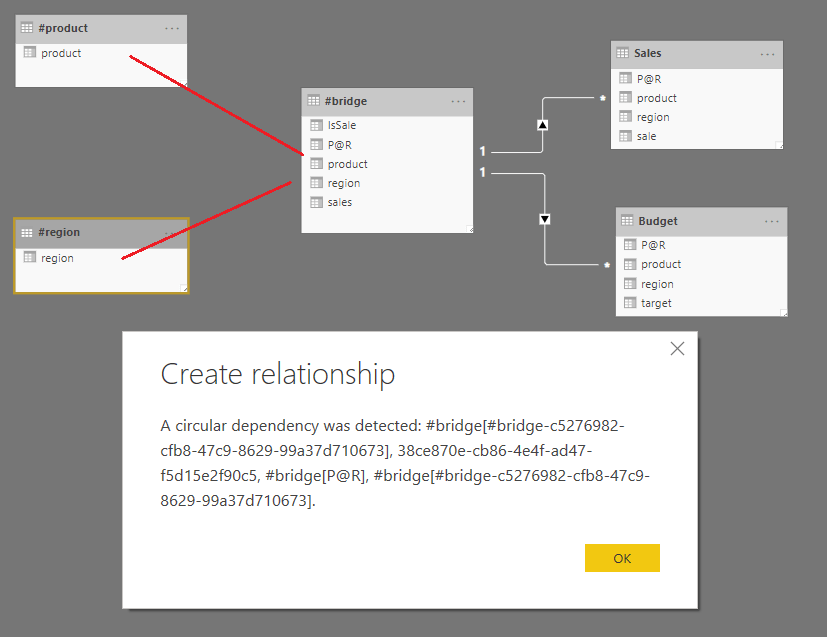Open #product table options ellipsis
Image resolution: width=827 pixels, height=637 pixels.
point(172,29)
